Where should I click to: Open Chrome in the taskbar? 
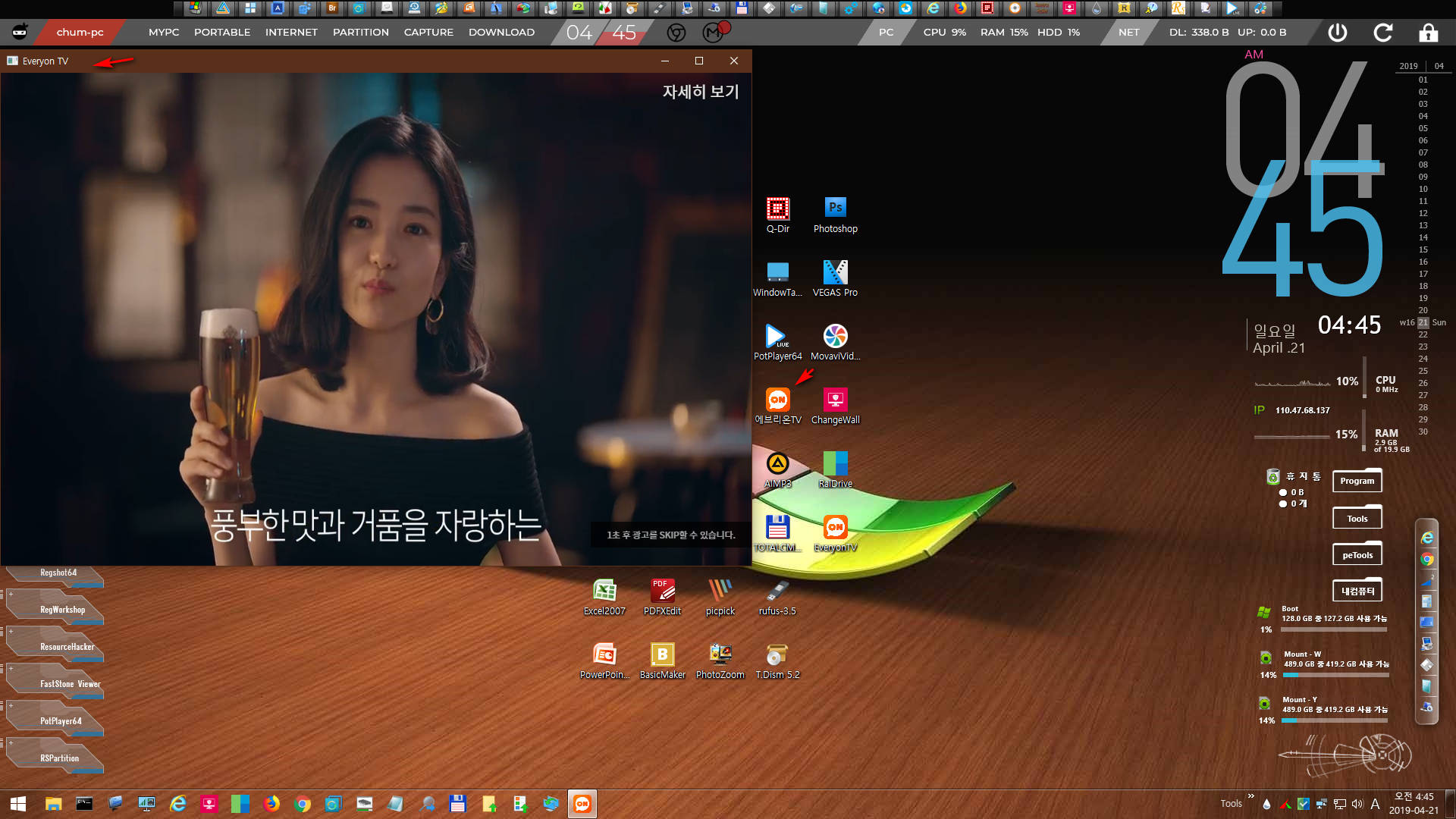(302, 804)
